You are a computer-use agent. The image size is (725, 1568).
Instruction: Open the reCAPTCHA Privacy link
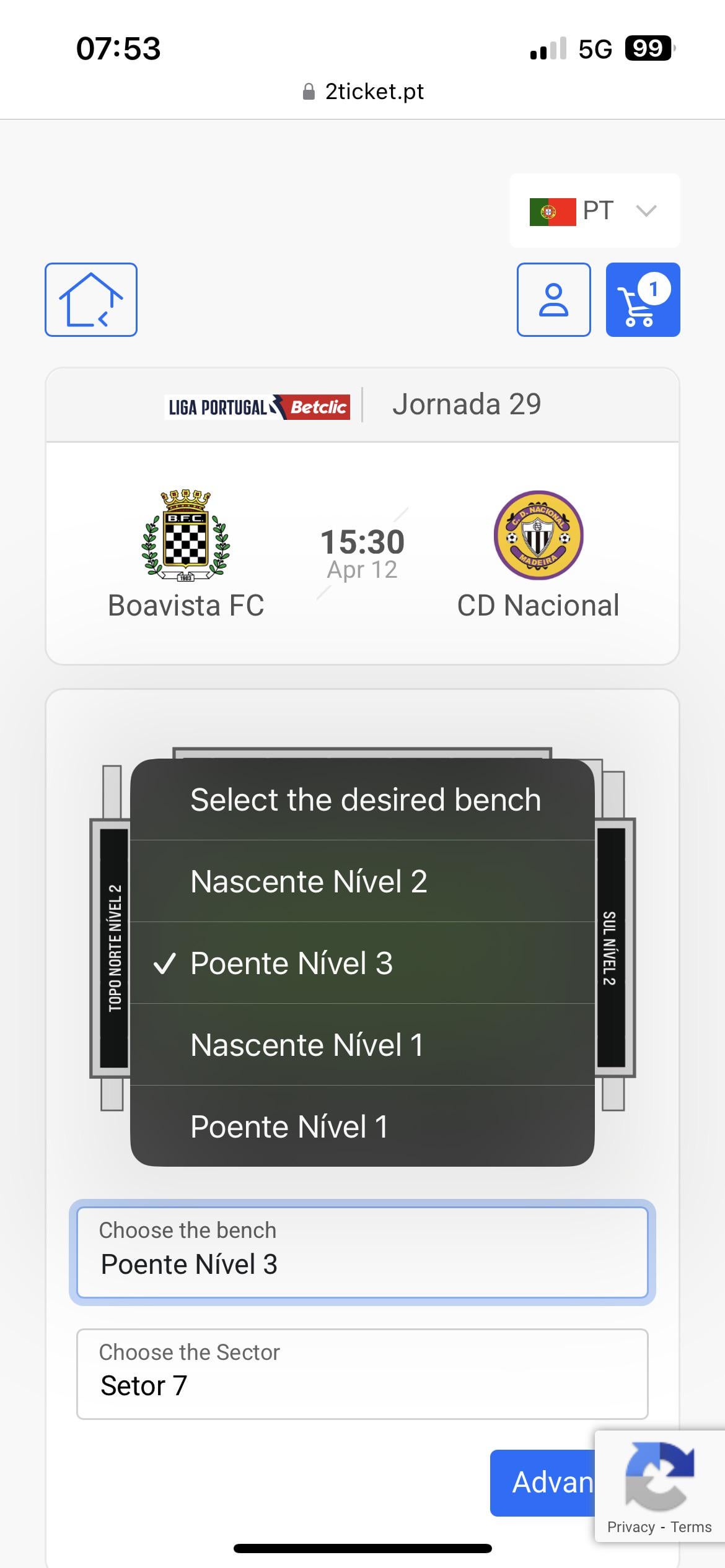pos(630,1527)
